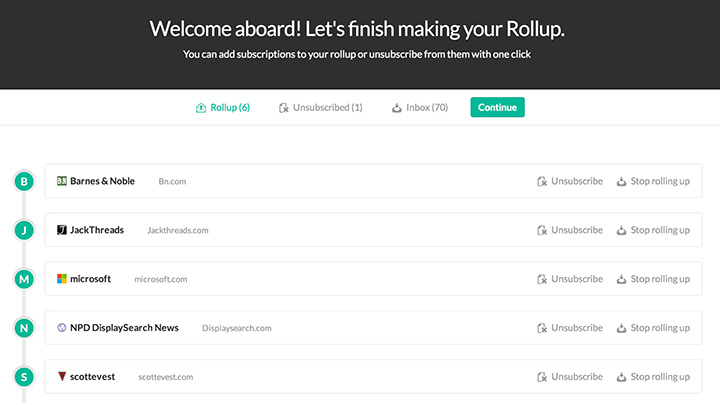Click the JackThreads logo icon

coord(61,230)
